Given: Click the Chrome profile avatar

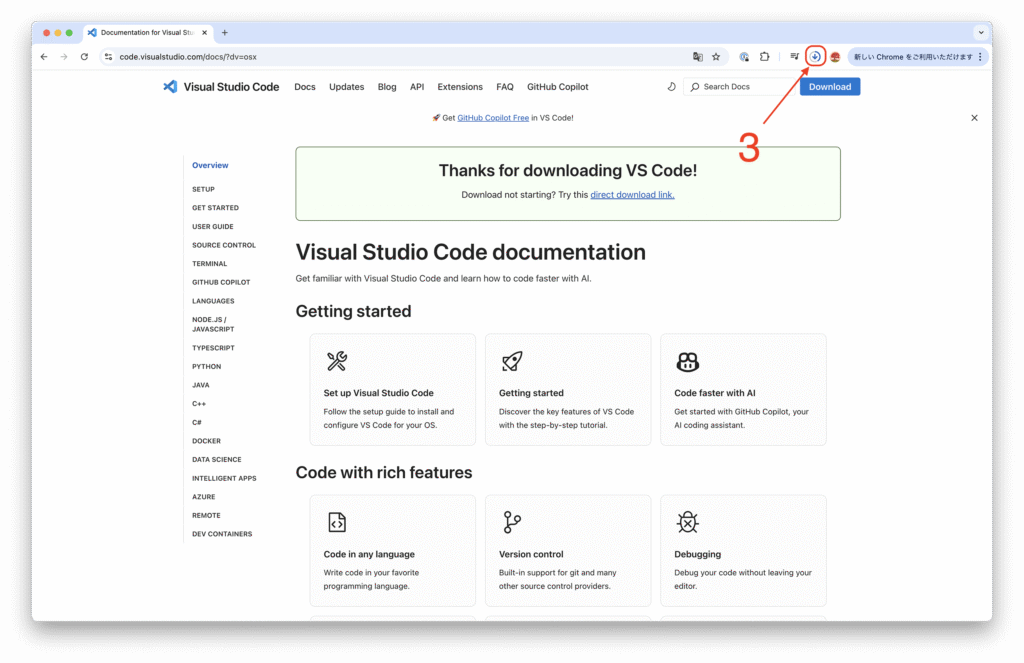Looking at the screenshot, I should click(835, 57).
